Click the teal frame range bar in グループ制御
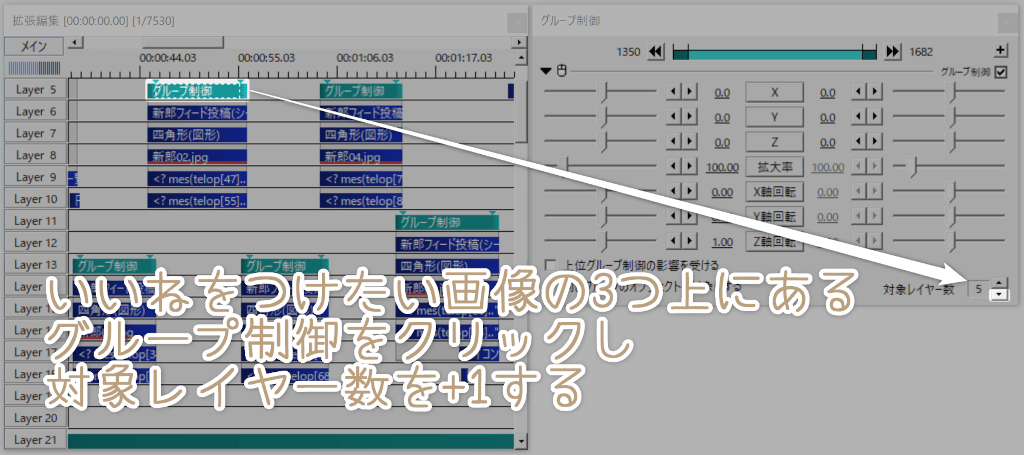Viewport: 1024px width, 455px height. [774, 52]
